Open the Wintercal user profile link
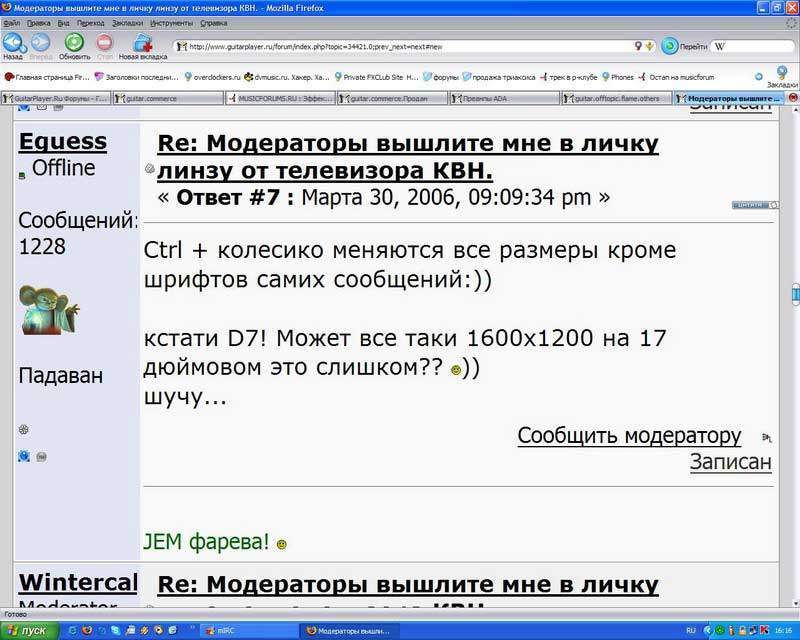The image size is (800, 640). pyautogui.click(x=78, y=583)
